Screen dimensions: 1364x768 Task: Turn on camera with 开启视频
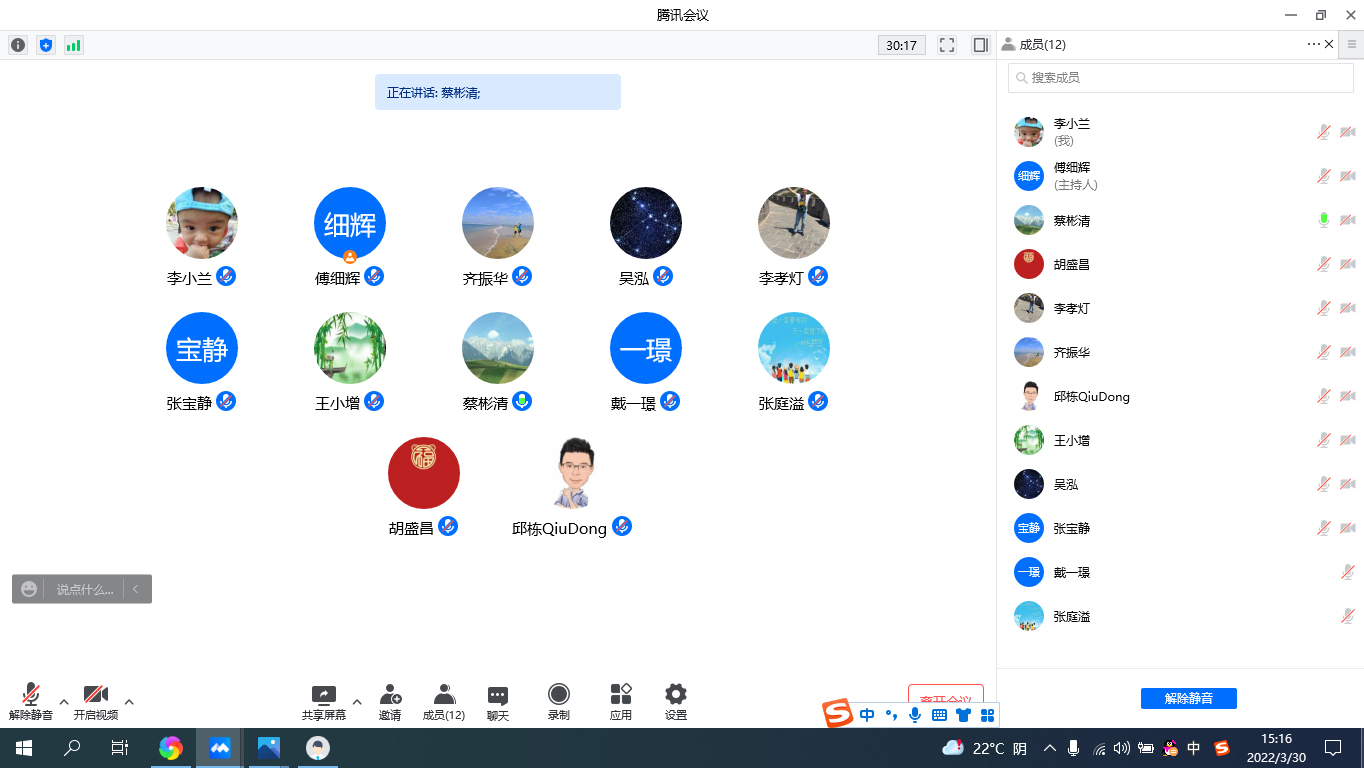95,703
